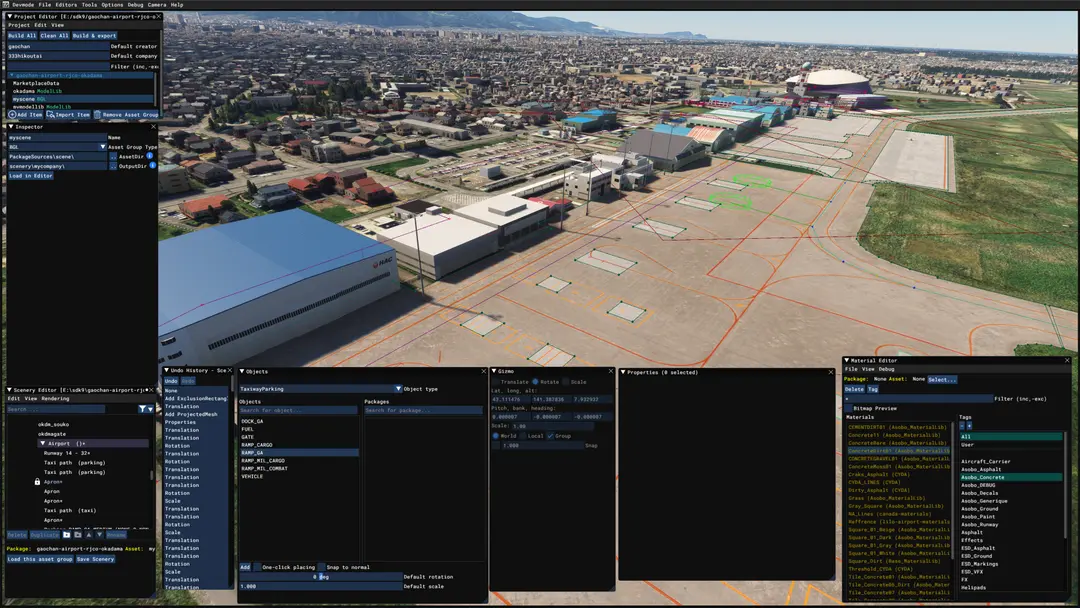Image resolution: width=1080 pixels, height=608 pixels.
Task: Click Add Item in Project Editor
Action: 25,115
